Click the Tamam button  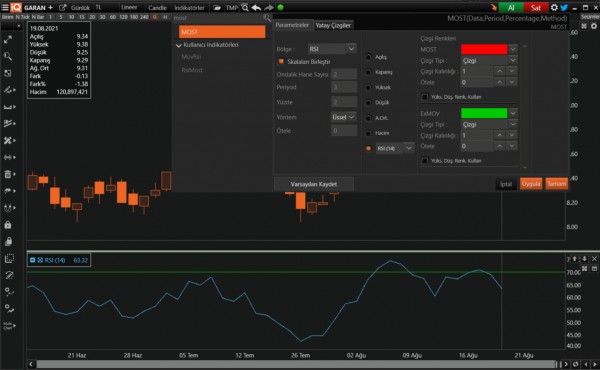point(556,184)
